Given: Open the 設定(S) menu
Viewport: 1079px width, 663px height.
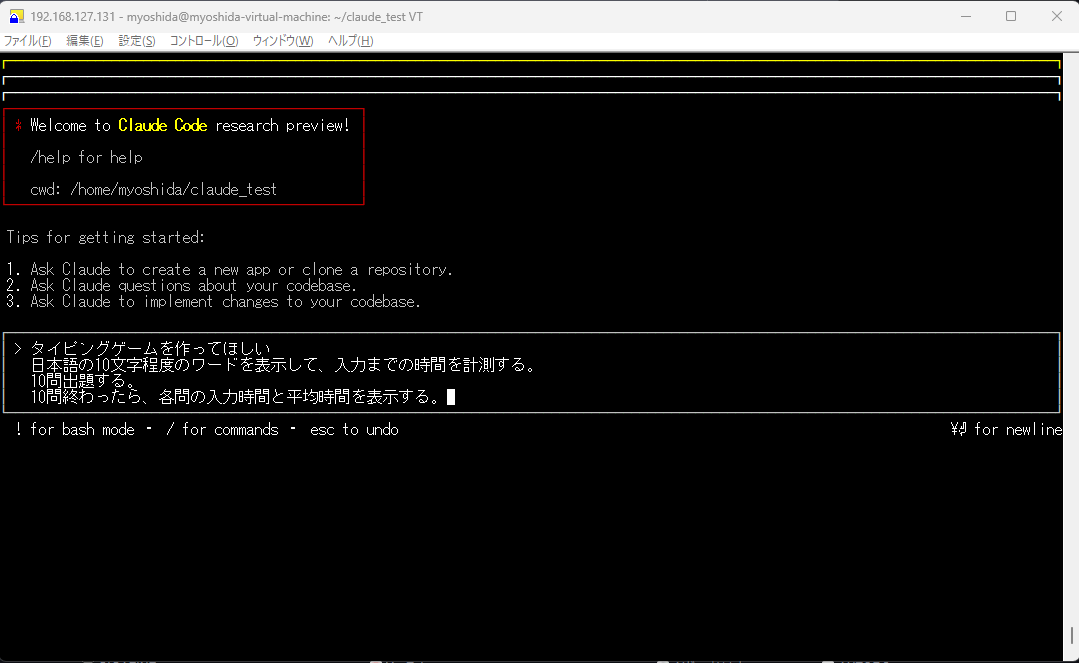Looking at the screenshot, I should coord(137,41).
